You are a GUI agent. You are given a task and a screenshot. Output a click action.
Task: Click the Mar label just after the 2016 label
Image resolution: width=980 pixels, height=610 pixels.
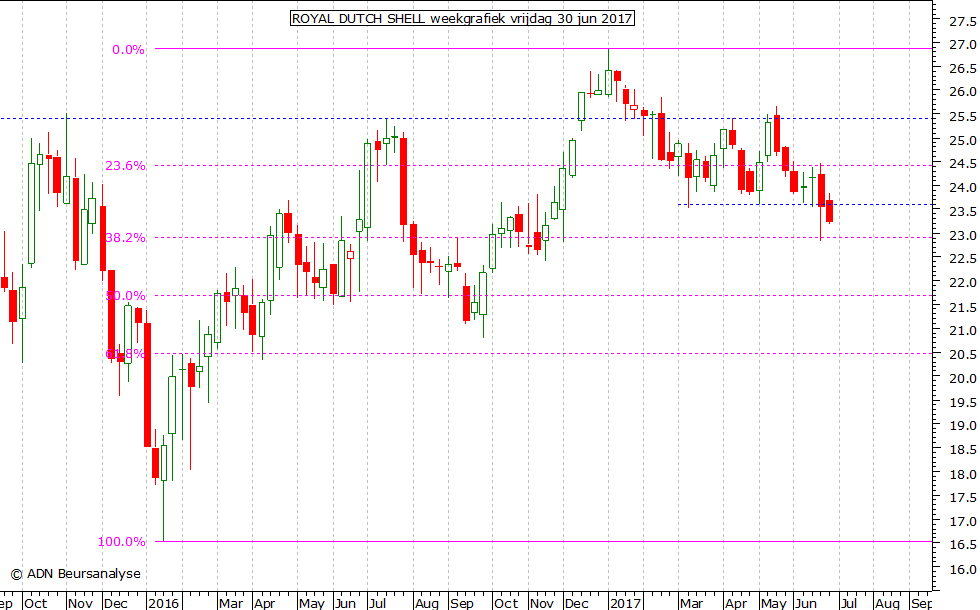(x=231, y=603)
